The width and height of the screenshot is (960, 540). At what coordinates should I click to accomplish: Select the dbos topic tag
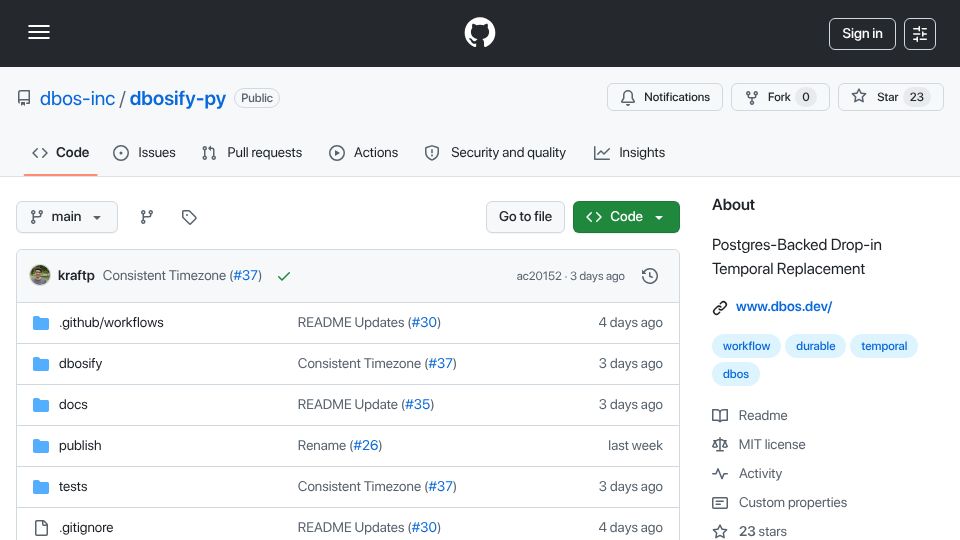[x=736, y=374]
